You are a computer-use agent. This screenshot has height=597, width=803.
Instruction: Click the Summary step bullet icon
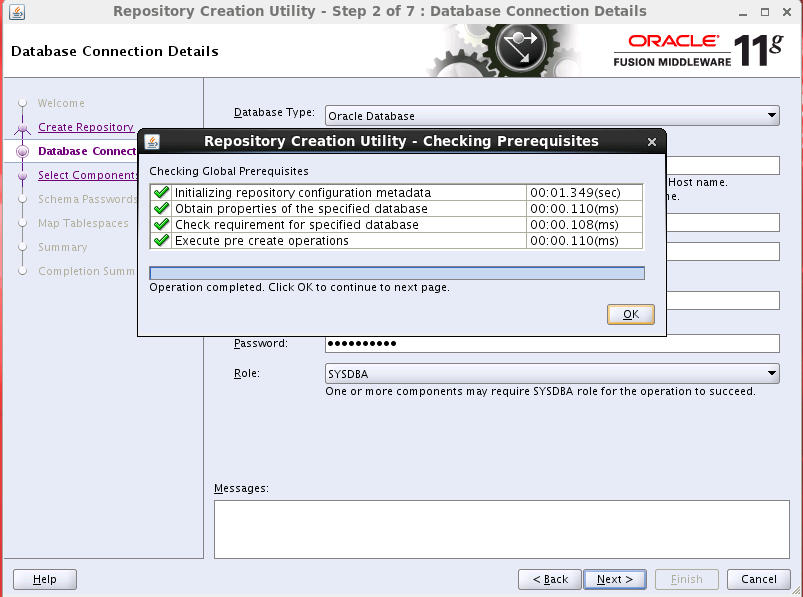coord(23,247)
